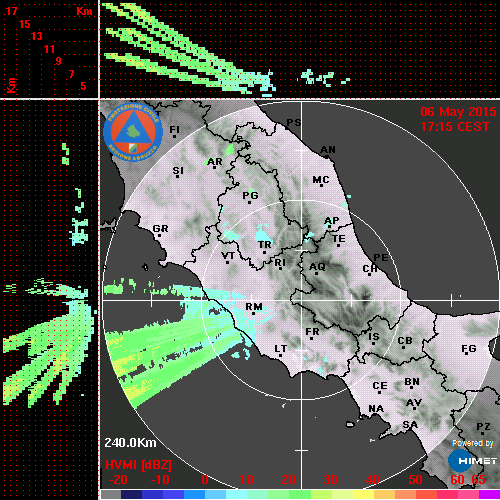
Task: Click the AN city label on the map
Action: click(328, 150)
